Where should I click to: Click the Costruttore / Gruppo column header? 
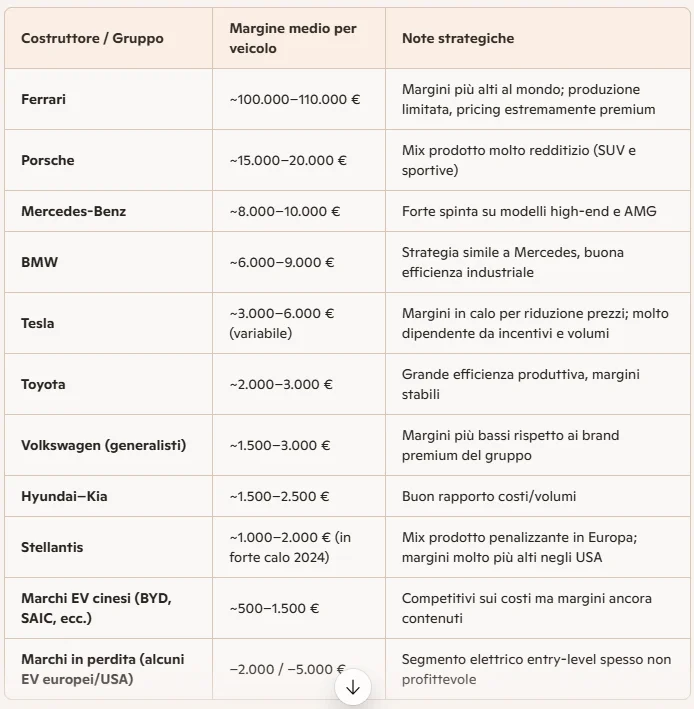pyautogui.click(x=92, y=38)
